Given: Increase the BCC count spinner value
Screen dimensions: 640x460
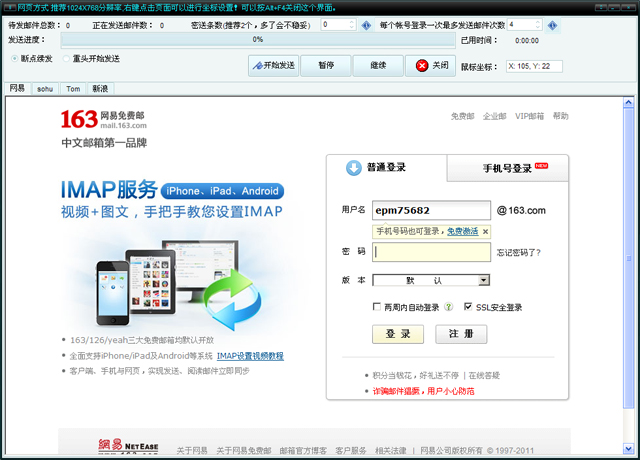Looking at the screenshot, I should click(352, 22).
